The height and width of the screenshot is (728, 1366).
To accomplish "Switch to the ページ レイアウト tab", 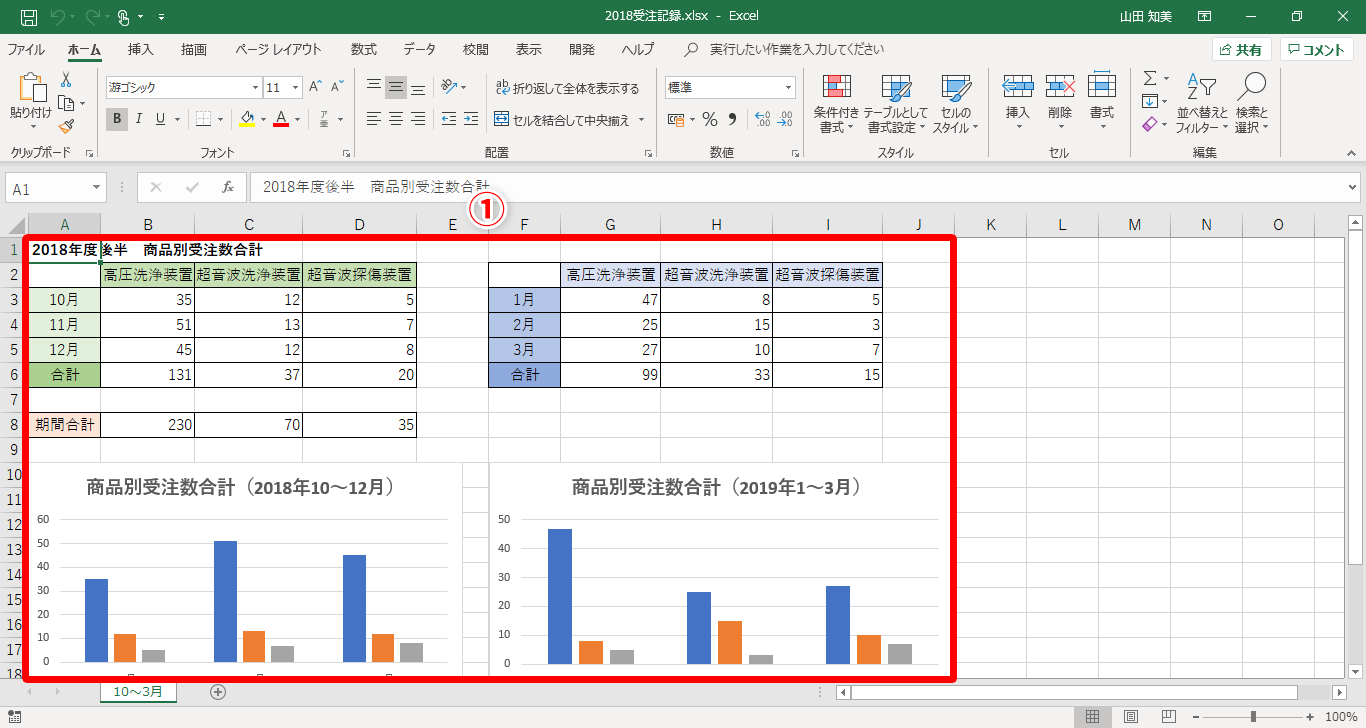I will (x=278, y=49).
